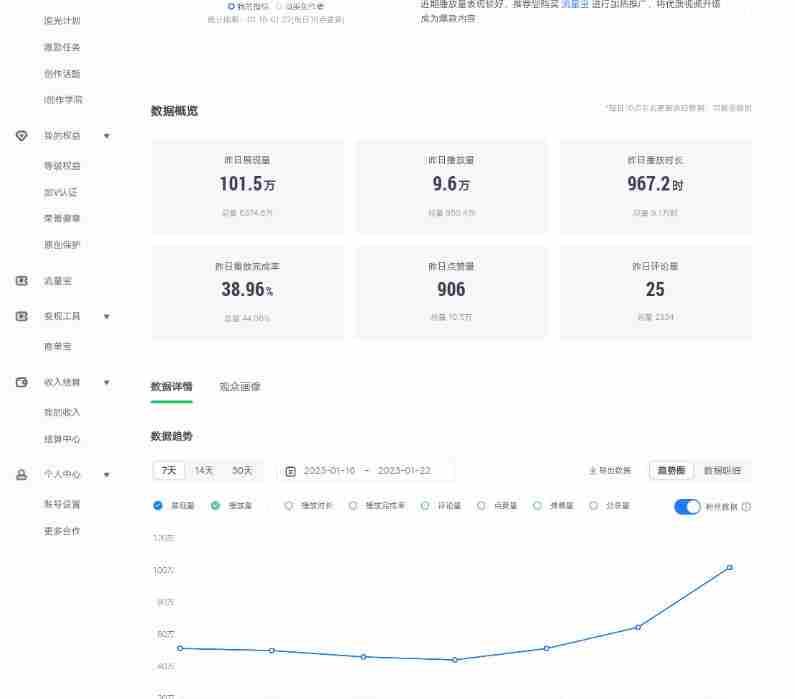
Task: Enable the 播放时长 metric checkbox
Action: [289, 505]
